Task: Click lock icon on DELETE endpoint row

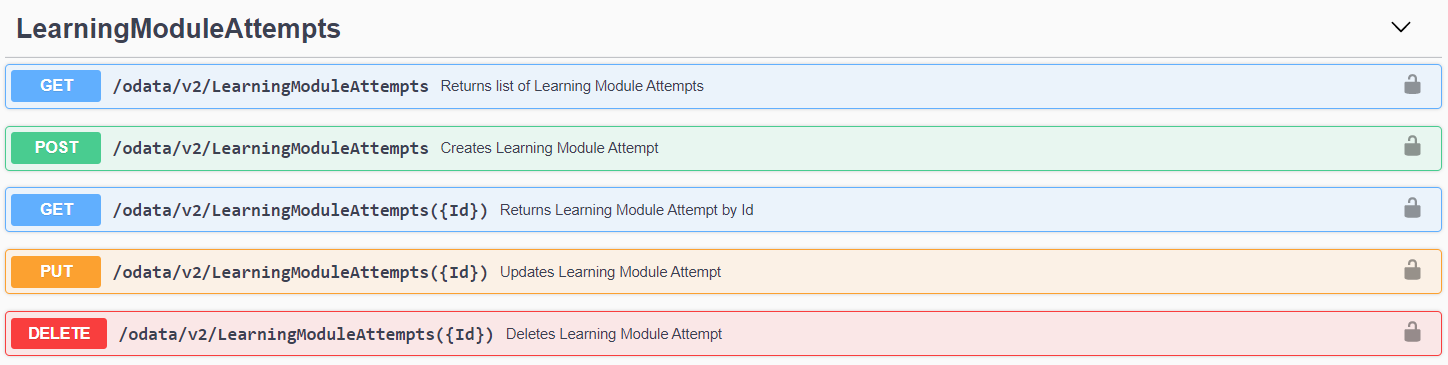Action: (1412, 333)
